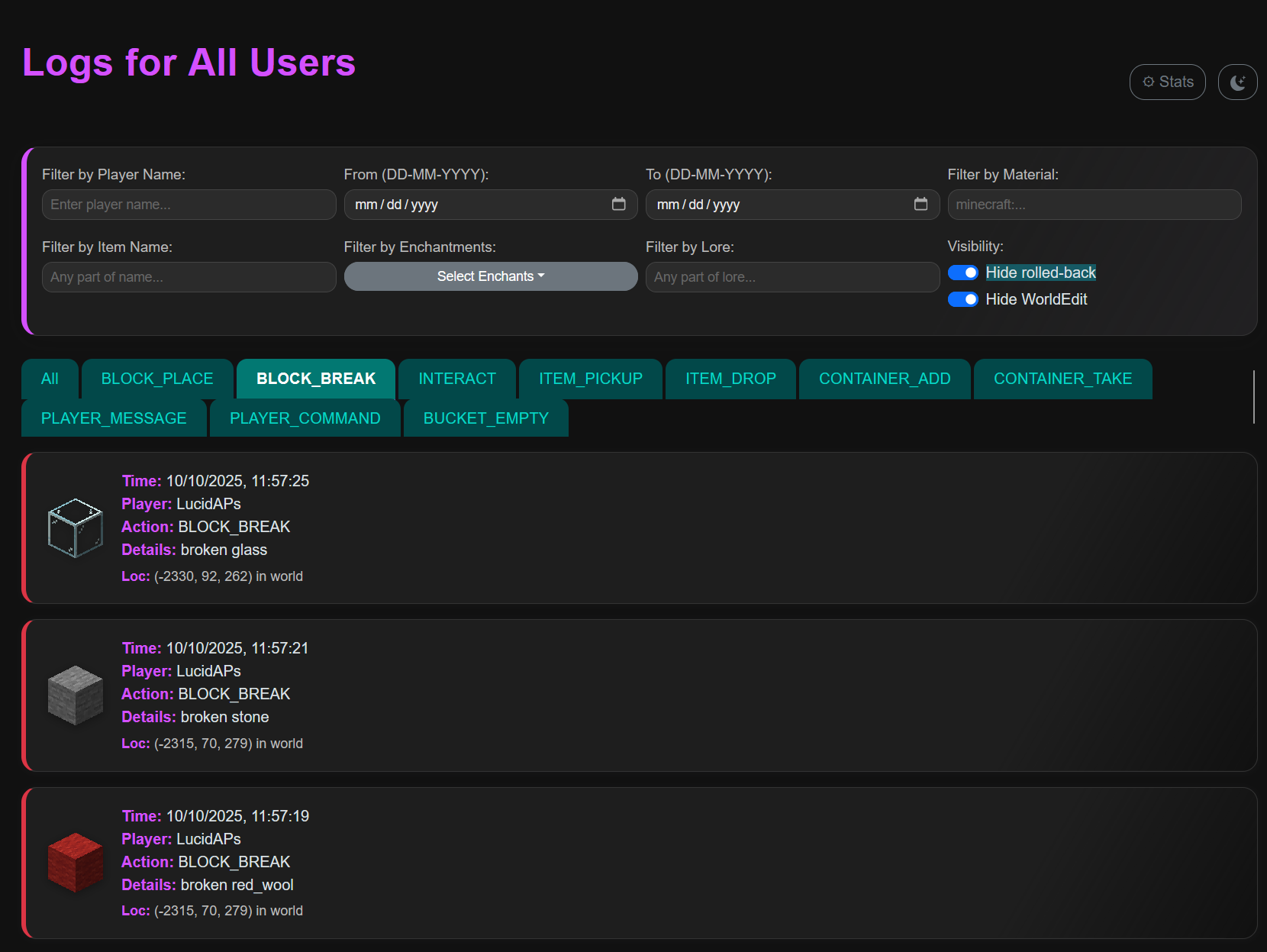The image size is (1267, 952).
Task: Click the dark mode moon icon
Action: [x=1237, y=82]
